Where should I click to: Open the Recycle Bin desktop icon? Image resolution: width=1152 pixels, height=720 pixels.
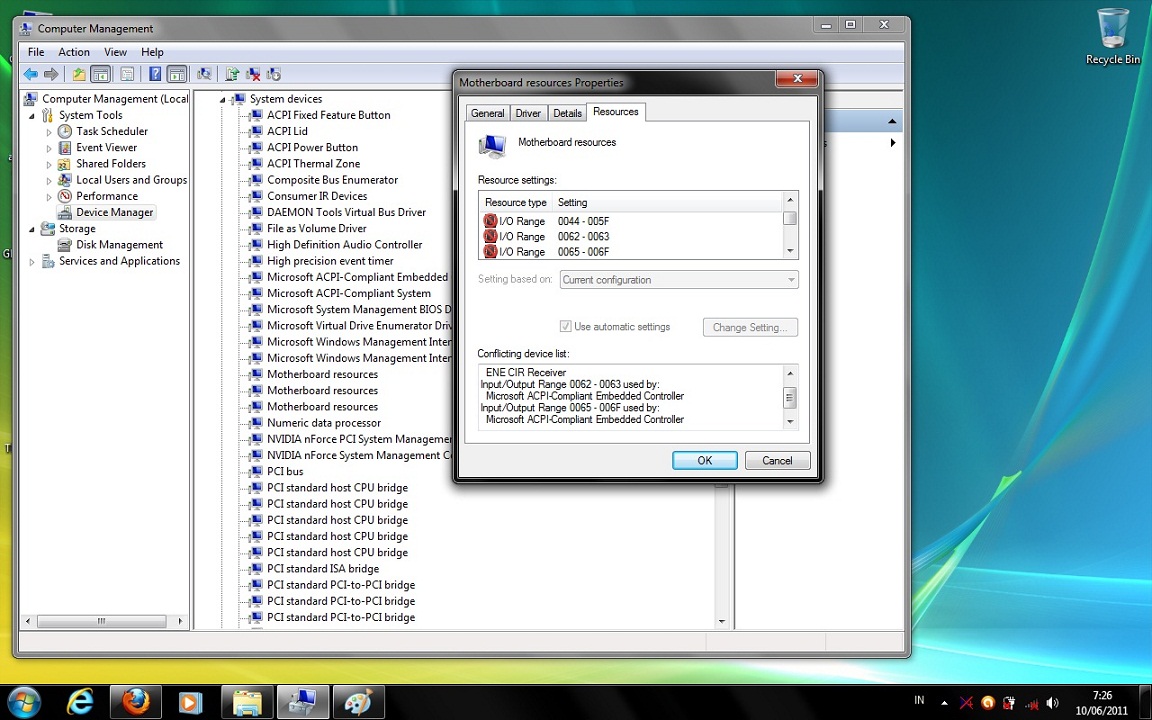coord(1112,36)
